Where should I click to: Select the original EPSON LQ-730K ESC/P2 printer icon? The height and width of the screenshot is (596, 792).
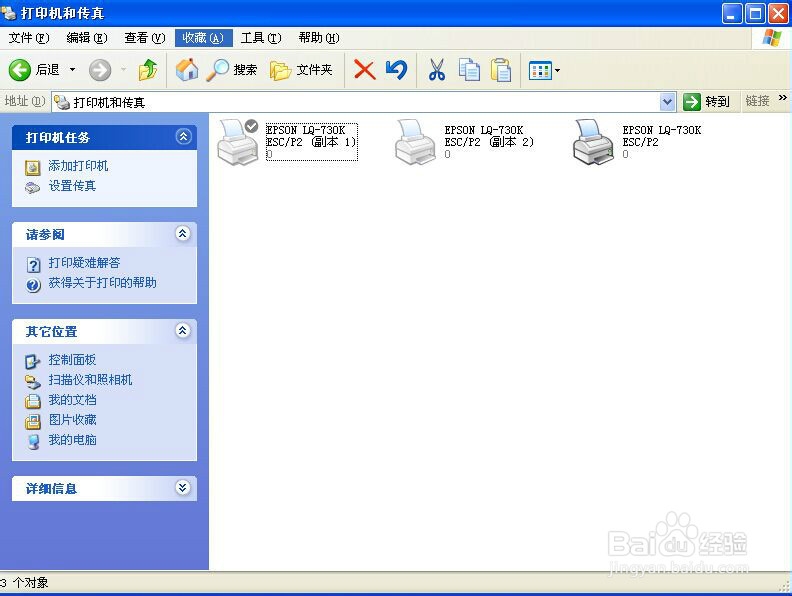click(x=593, y=142)
